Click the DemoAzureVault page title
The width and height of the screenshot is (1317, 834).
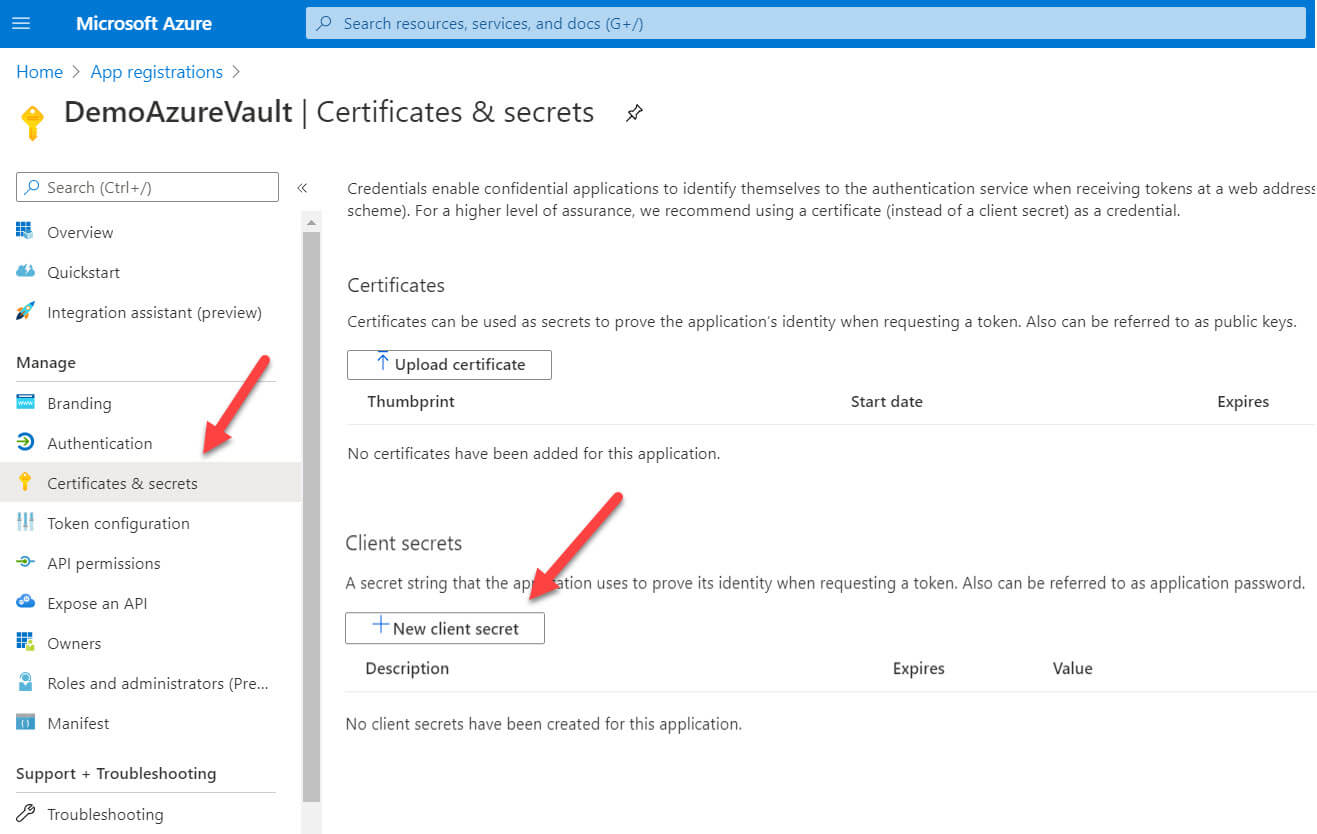[x=178, y=111]
